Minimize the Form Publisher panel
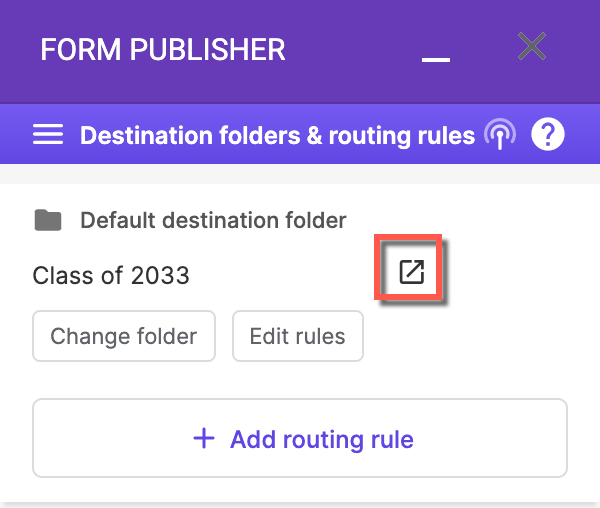 (x=436, y=59)
